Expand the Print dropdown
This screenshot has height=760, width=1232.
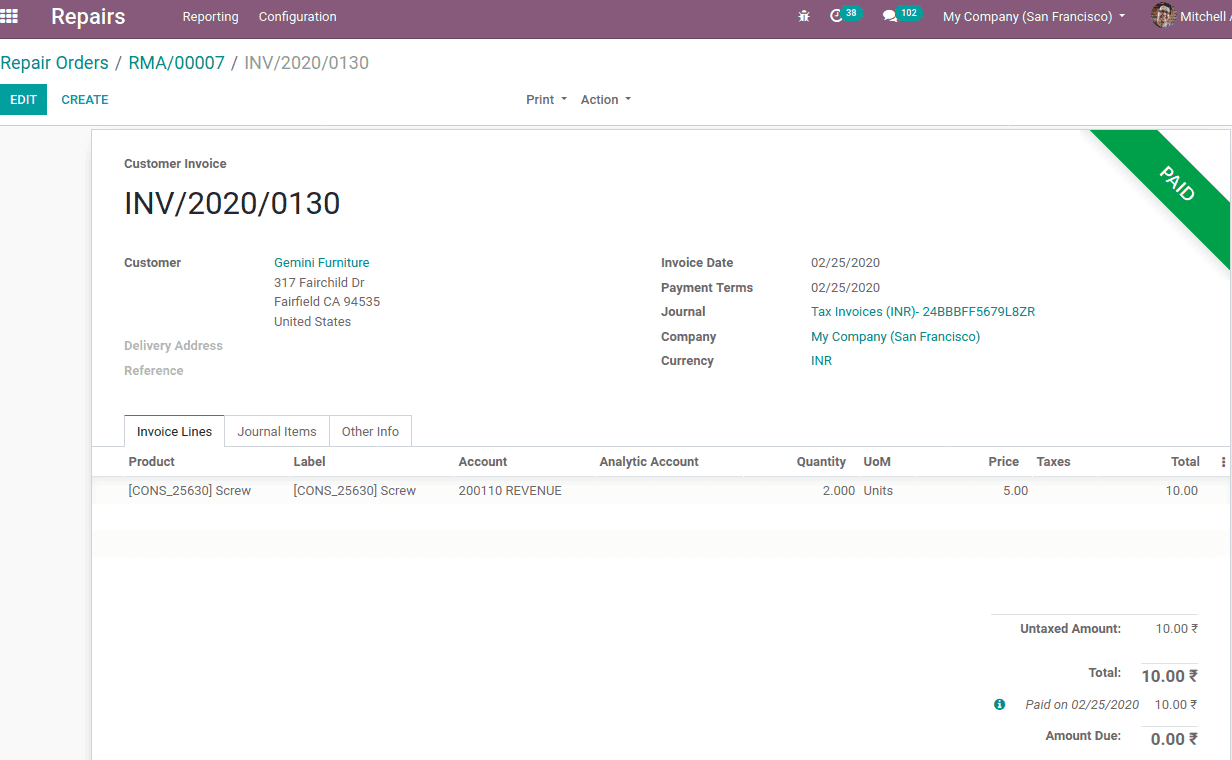point(546,100)
